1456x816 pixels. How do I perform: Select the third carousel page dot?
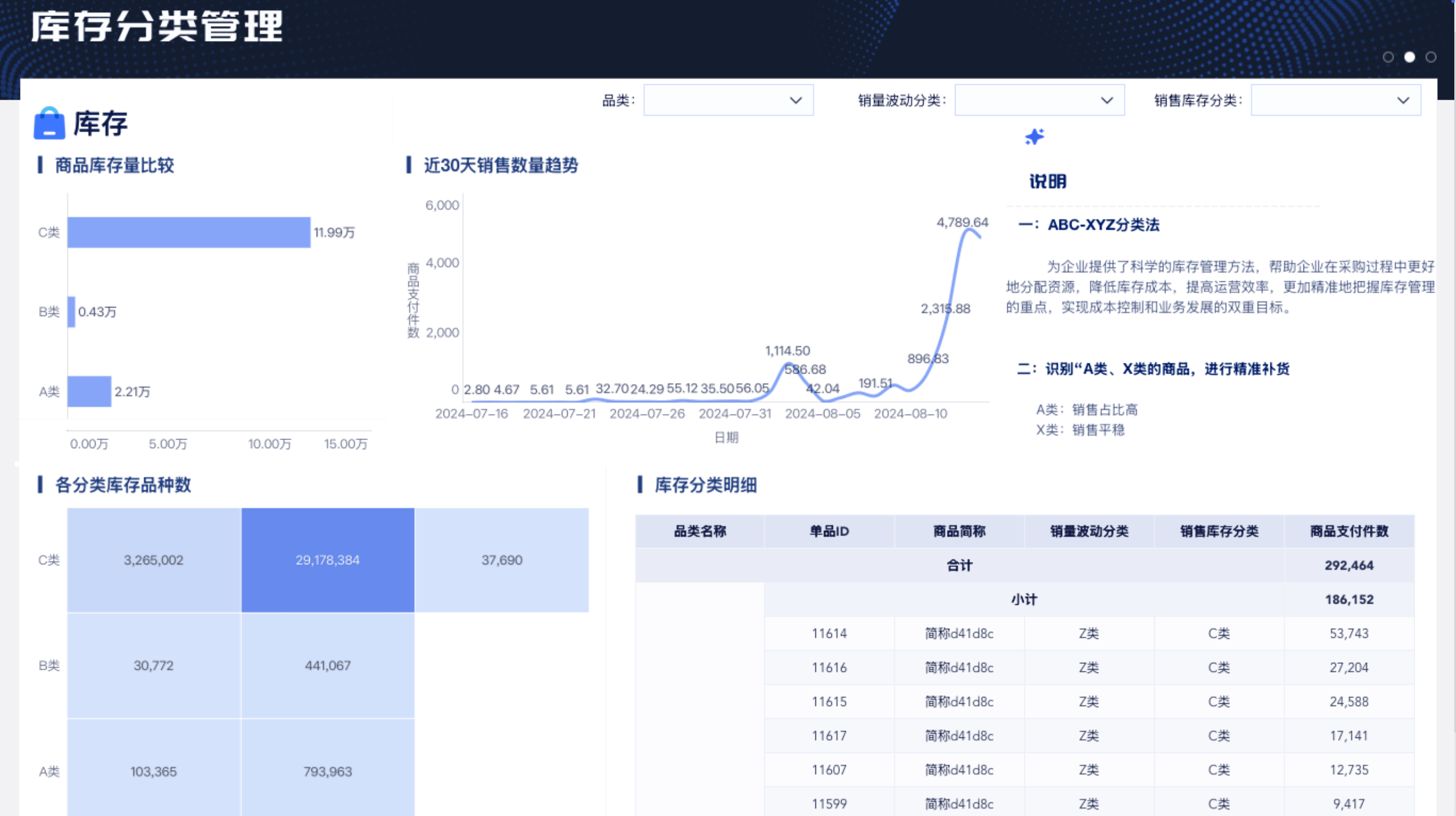tap(1430, 57)
